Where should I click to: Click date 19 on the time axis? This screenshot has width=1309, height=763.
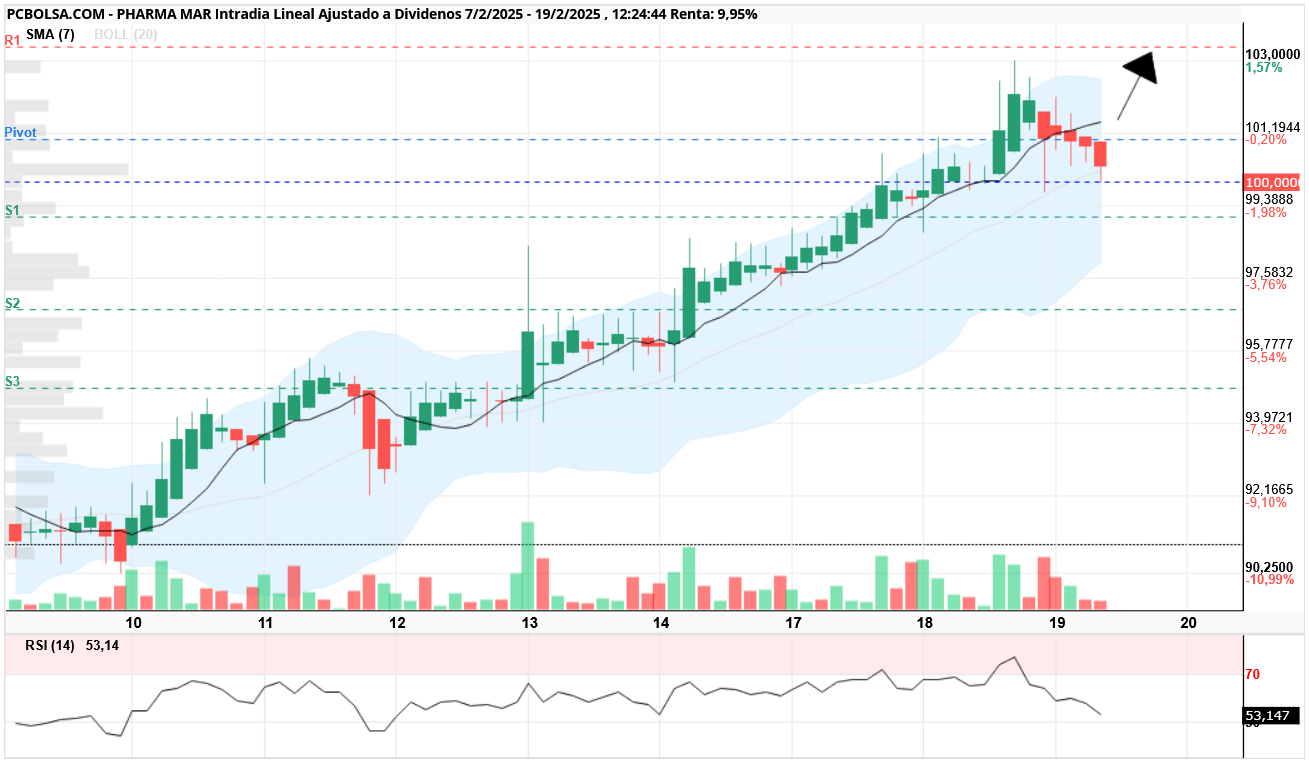coord(1056,623)
